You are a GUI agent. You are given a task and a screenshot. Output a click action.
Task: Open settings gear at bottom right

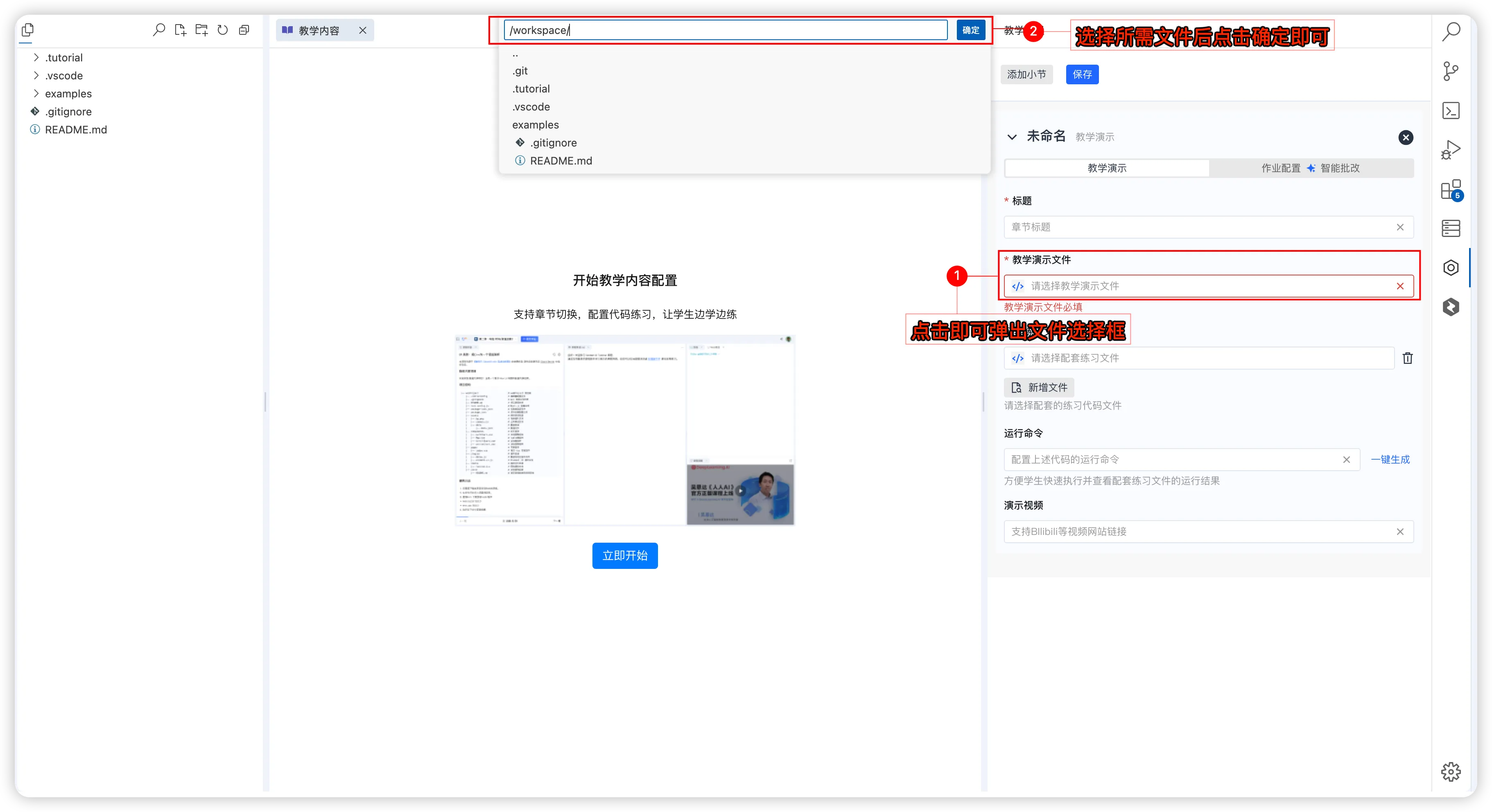[x=1450, y=771]
